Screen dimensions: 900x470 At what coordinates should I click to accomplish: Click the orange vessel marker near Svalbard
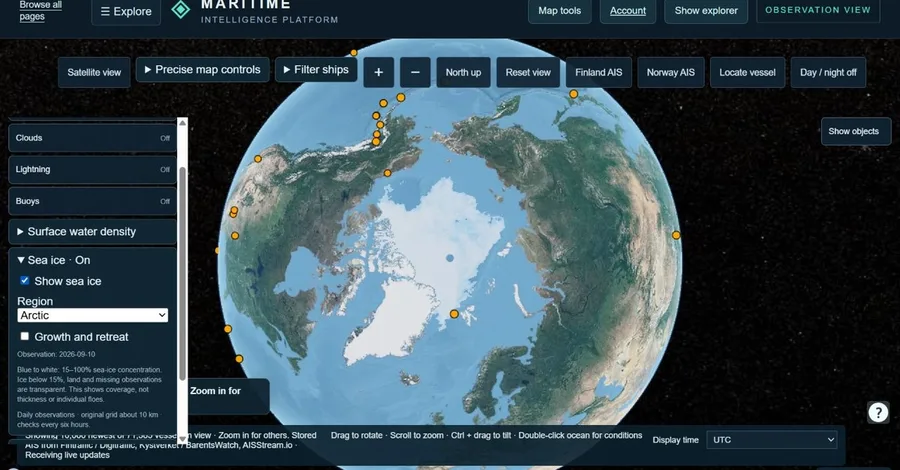[454, 314]
